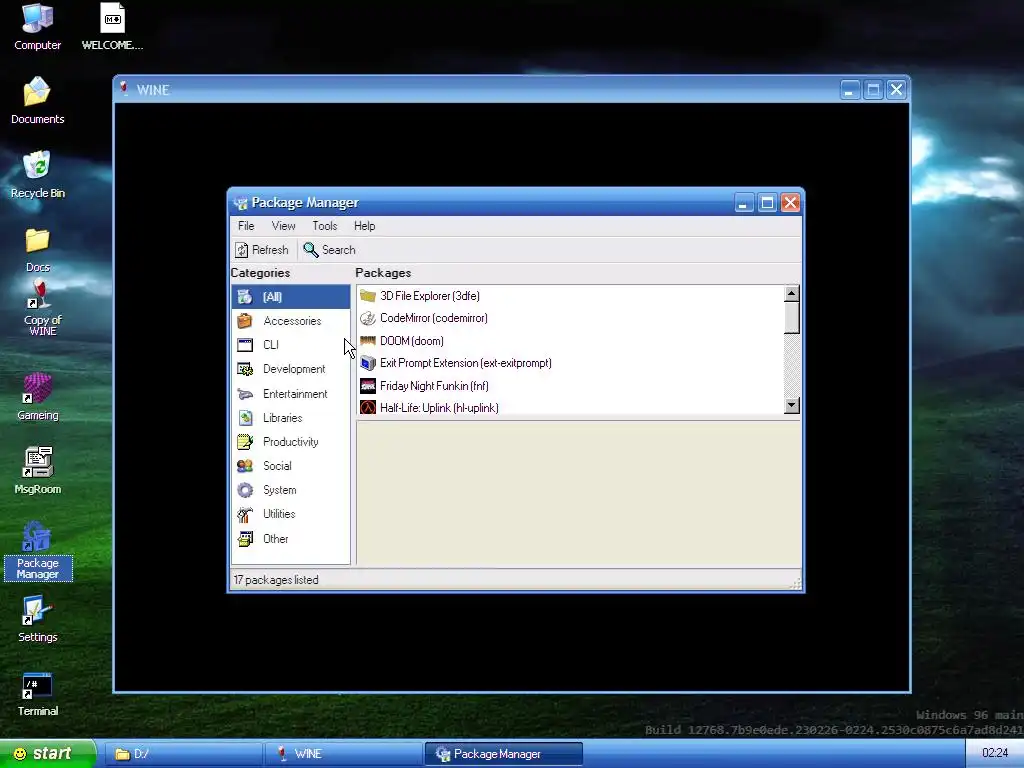
Task: Open the Tools menu
Action: 325,226
